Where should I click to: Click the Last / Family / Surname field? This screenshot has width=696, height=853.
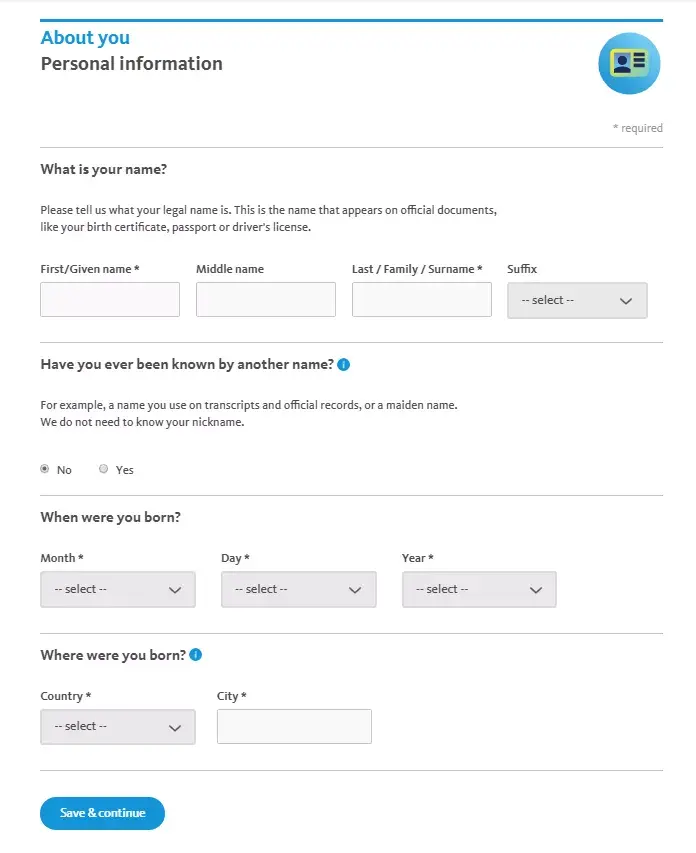(x=422, y=299)
